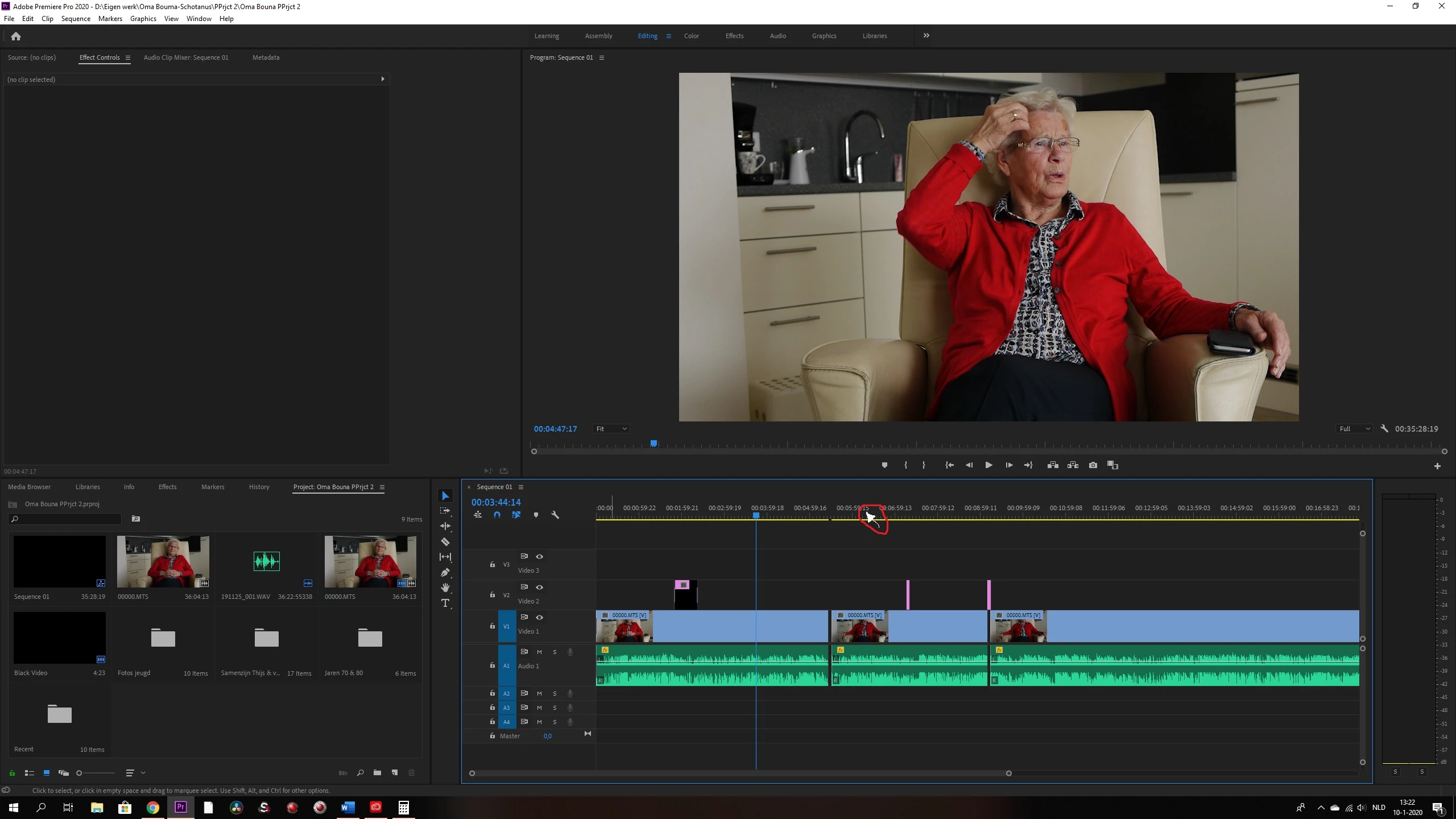
Task: Click Add Marker in Program monitor
Action: (884, 465)
